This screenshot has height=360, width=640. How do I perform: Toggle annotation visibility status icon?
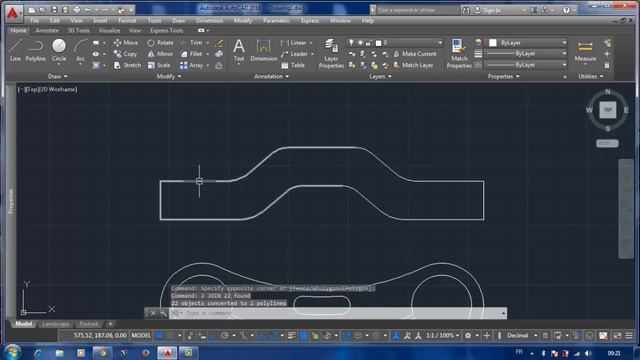pos(407,336)
